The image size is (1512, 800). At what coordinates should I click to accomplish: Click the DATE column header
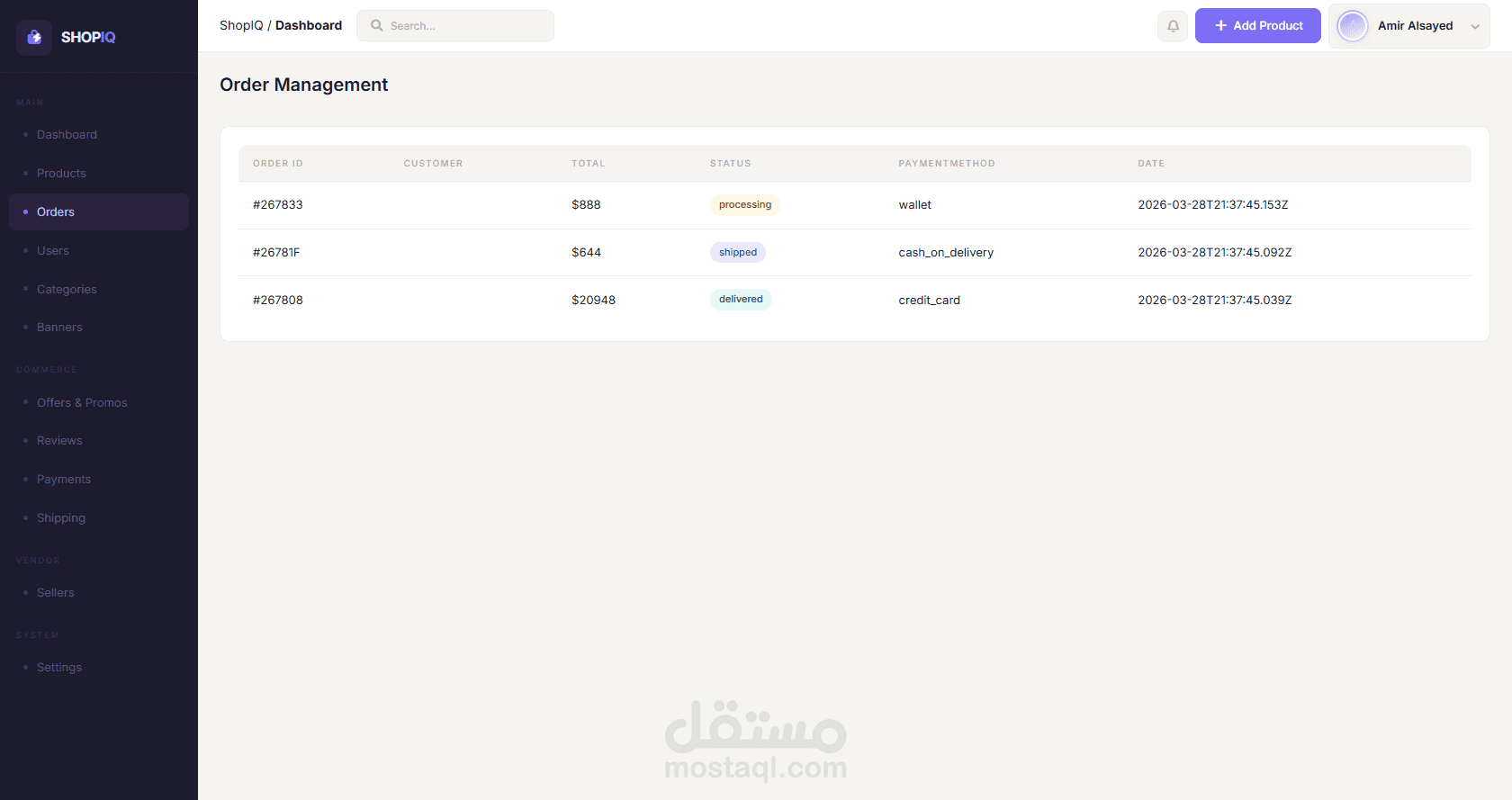(1151, 164)
